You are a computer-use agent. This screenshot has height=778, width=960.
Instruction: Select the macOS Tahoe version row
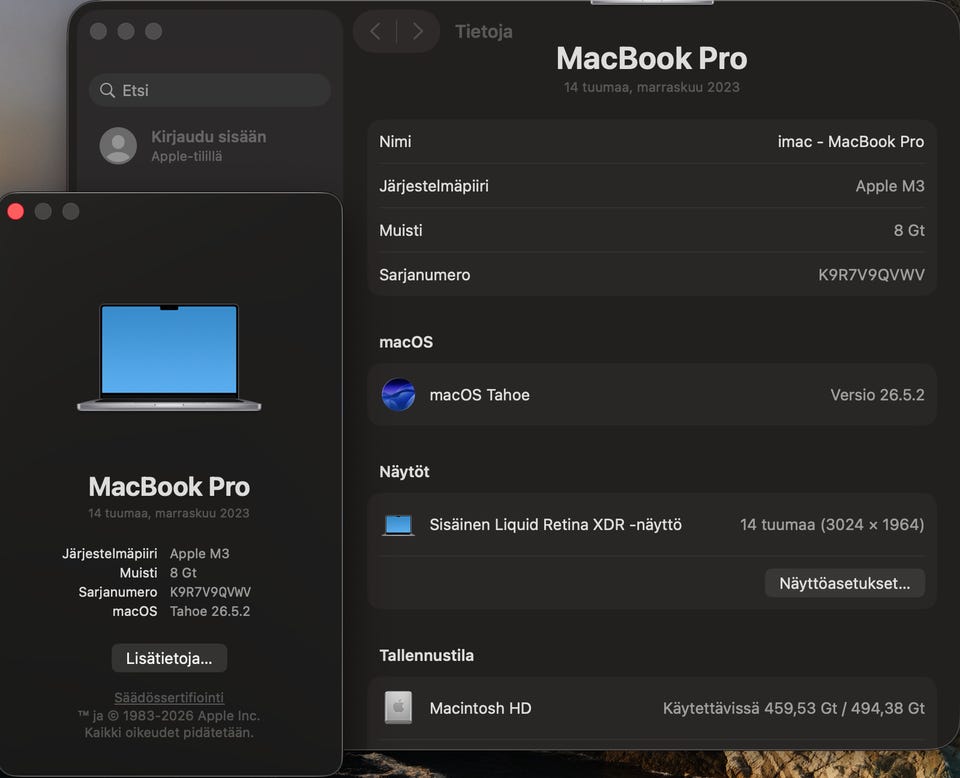point(651,394)
